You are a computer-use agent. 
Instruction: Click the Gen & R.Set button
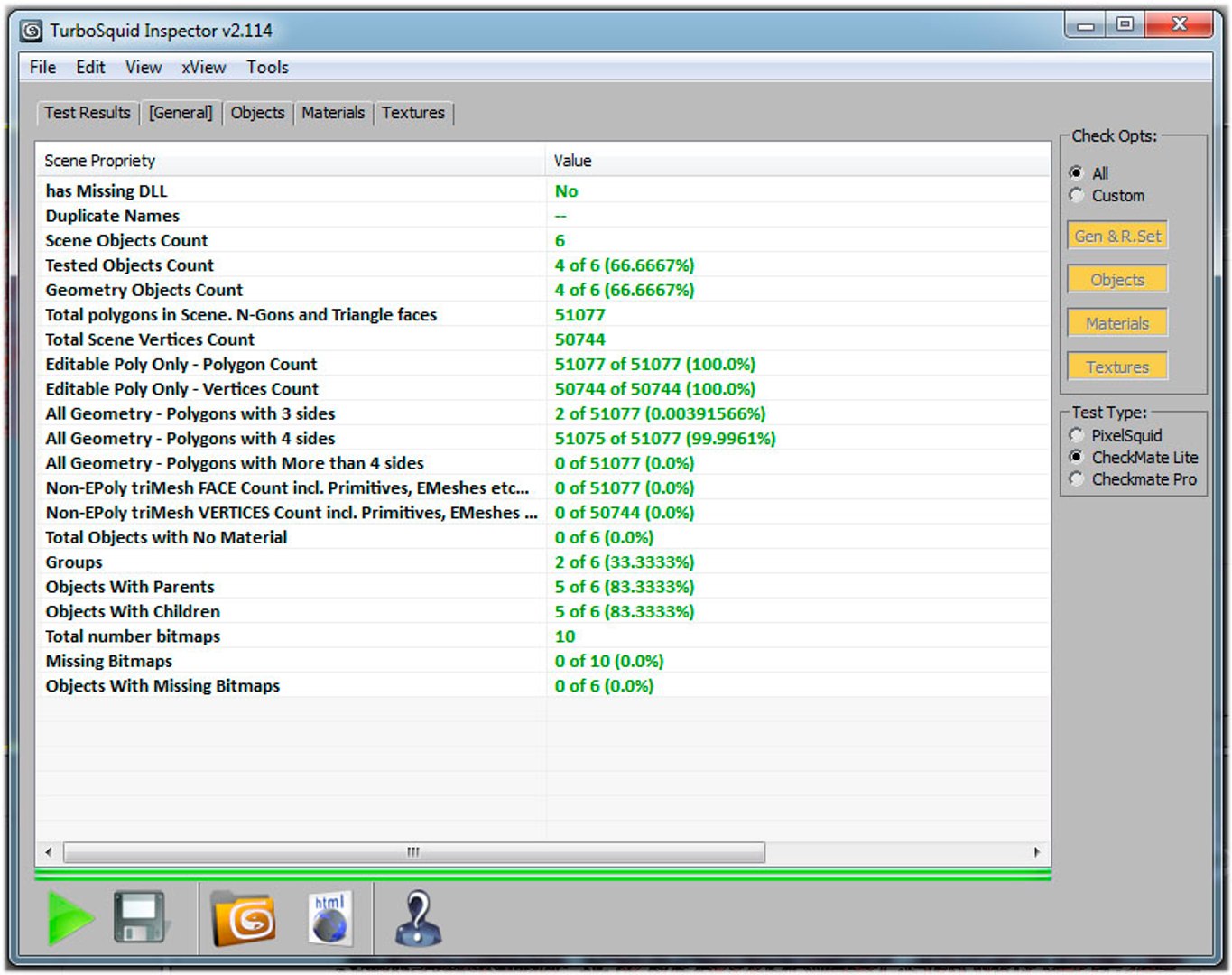(1117, 236)
